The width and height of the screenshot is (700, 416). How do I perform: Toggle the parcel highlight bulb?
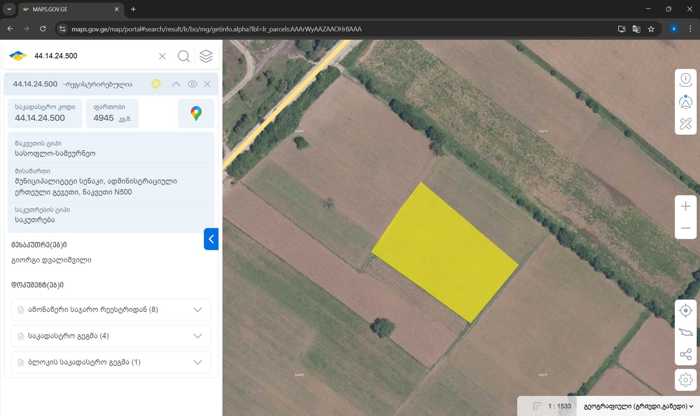156,84
